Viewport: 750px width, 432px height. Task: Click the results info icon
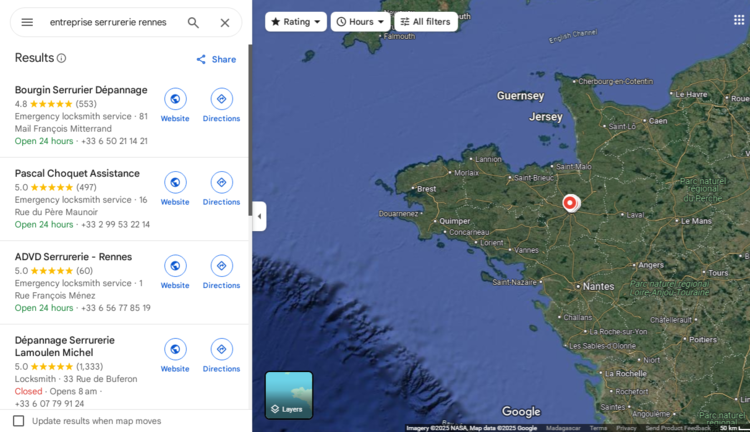tap(62, 59)
